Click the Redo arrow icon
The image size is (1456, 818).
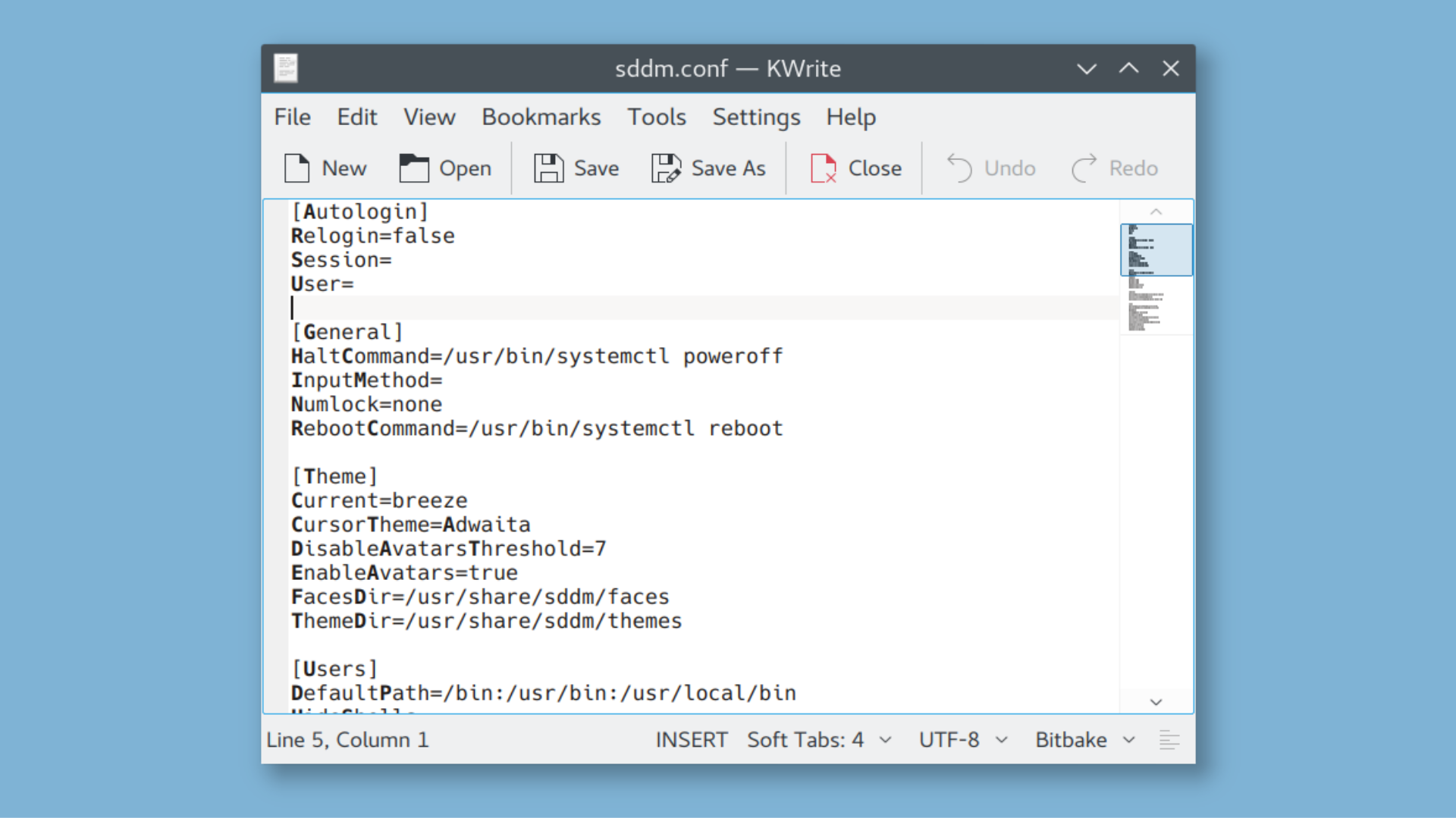[1084, 168]
